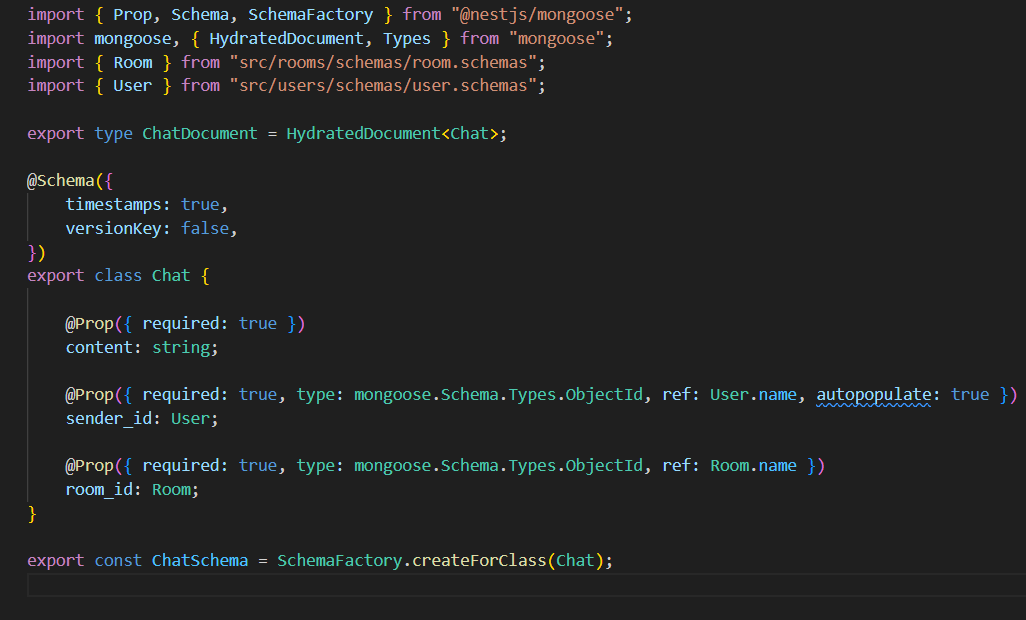1026x620 pixels.
Task: Click the sender_id property name
Action: [109, 419]
